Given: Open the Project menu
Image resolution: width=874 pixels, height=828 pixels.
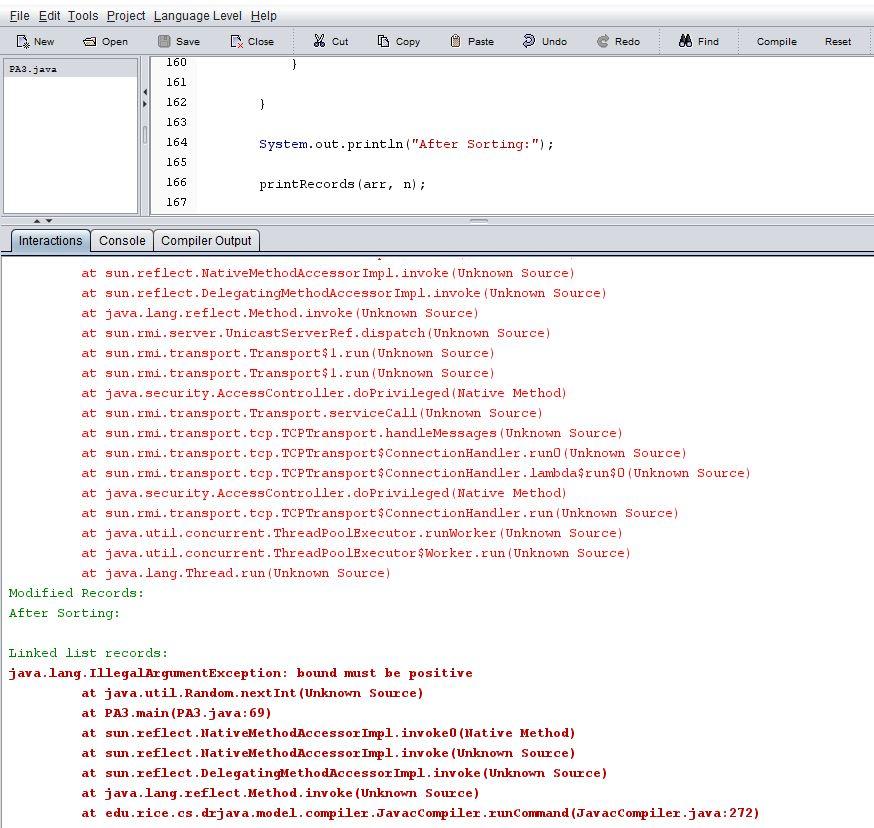Looking at the screenshot, I should pos(126,16).
